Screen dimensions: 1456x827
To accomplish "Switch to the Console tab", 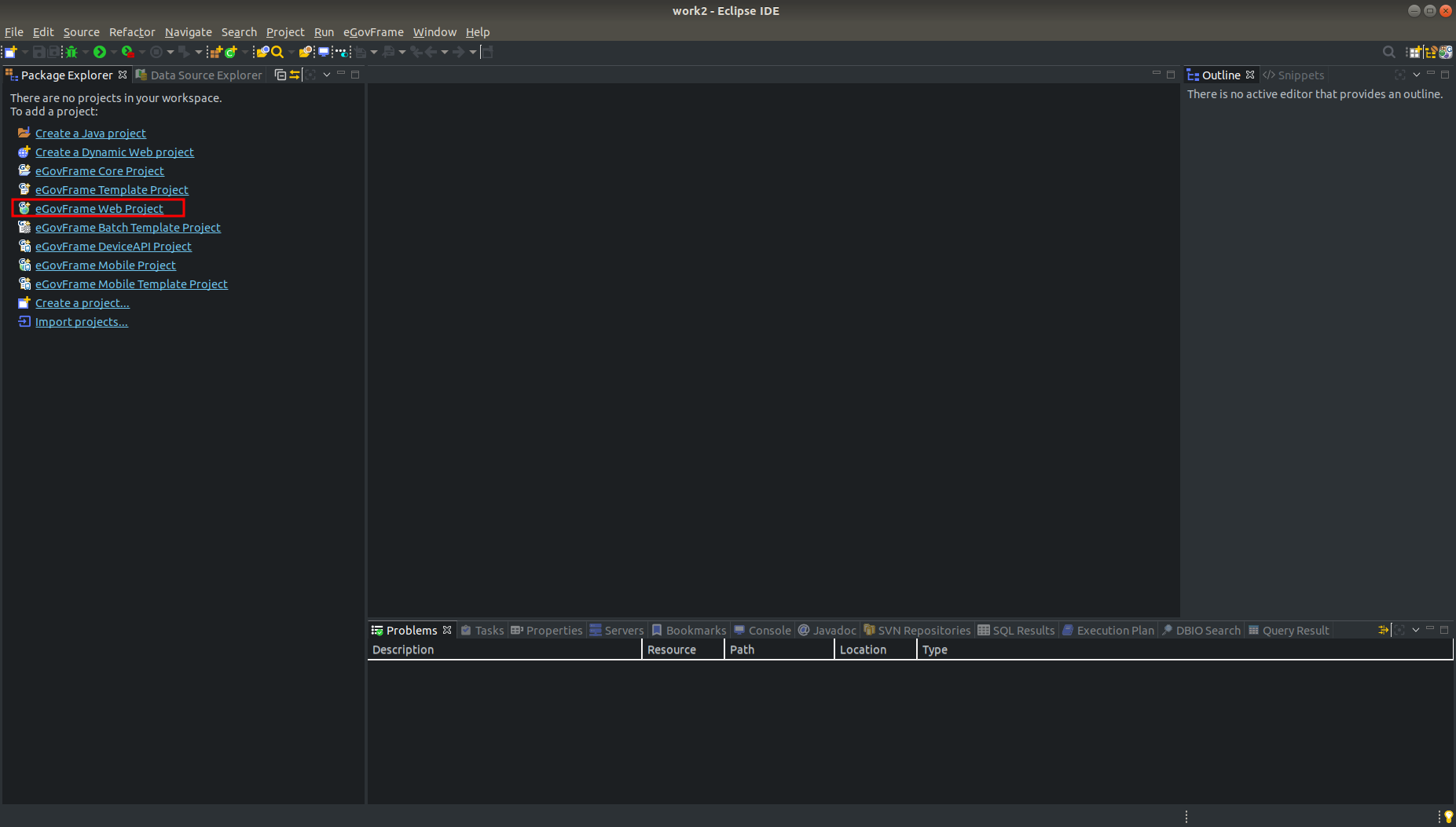I will point(762,630).
